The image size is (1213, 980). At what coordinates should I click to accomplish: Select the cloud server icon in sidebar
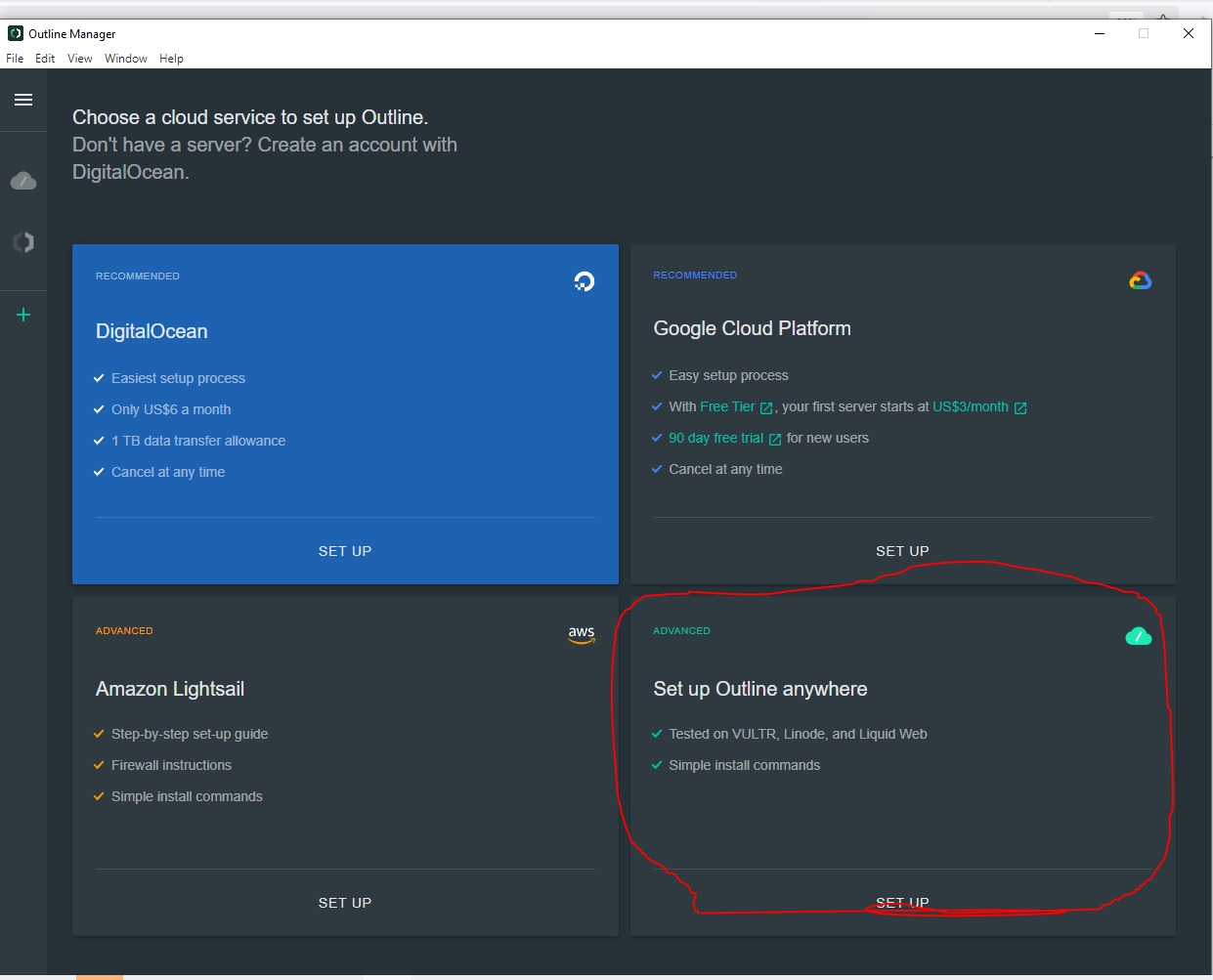point(23,182)
